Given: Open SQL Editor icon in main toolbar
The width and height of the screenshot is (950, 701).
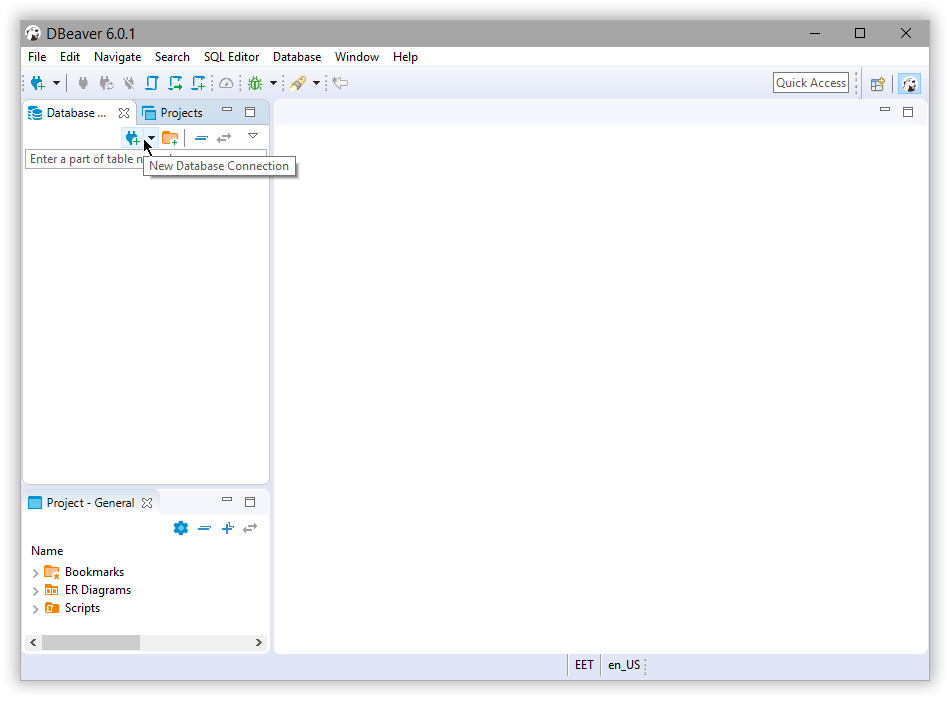Looking at the screenshot, I should click(153, 83).
